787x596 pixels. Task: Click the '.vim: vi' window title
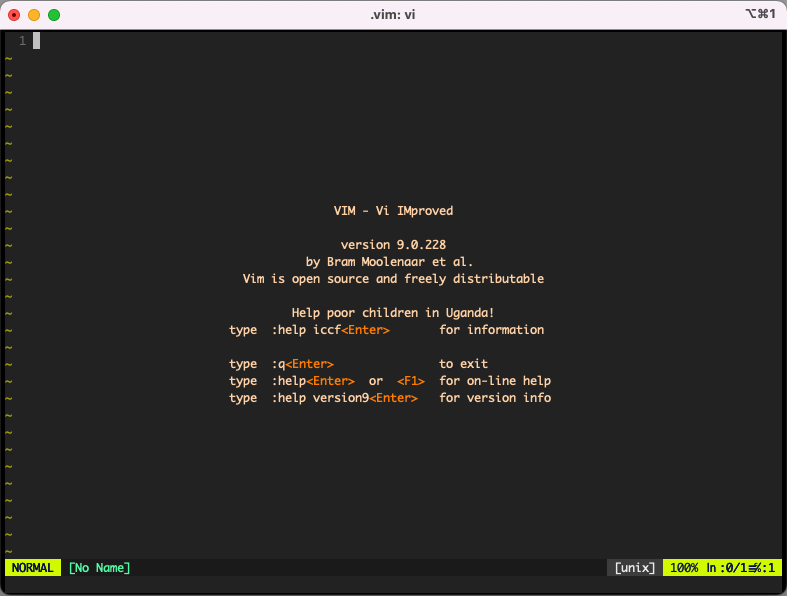393,15
